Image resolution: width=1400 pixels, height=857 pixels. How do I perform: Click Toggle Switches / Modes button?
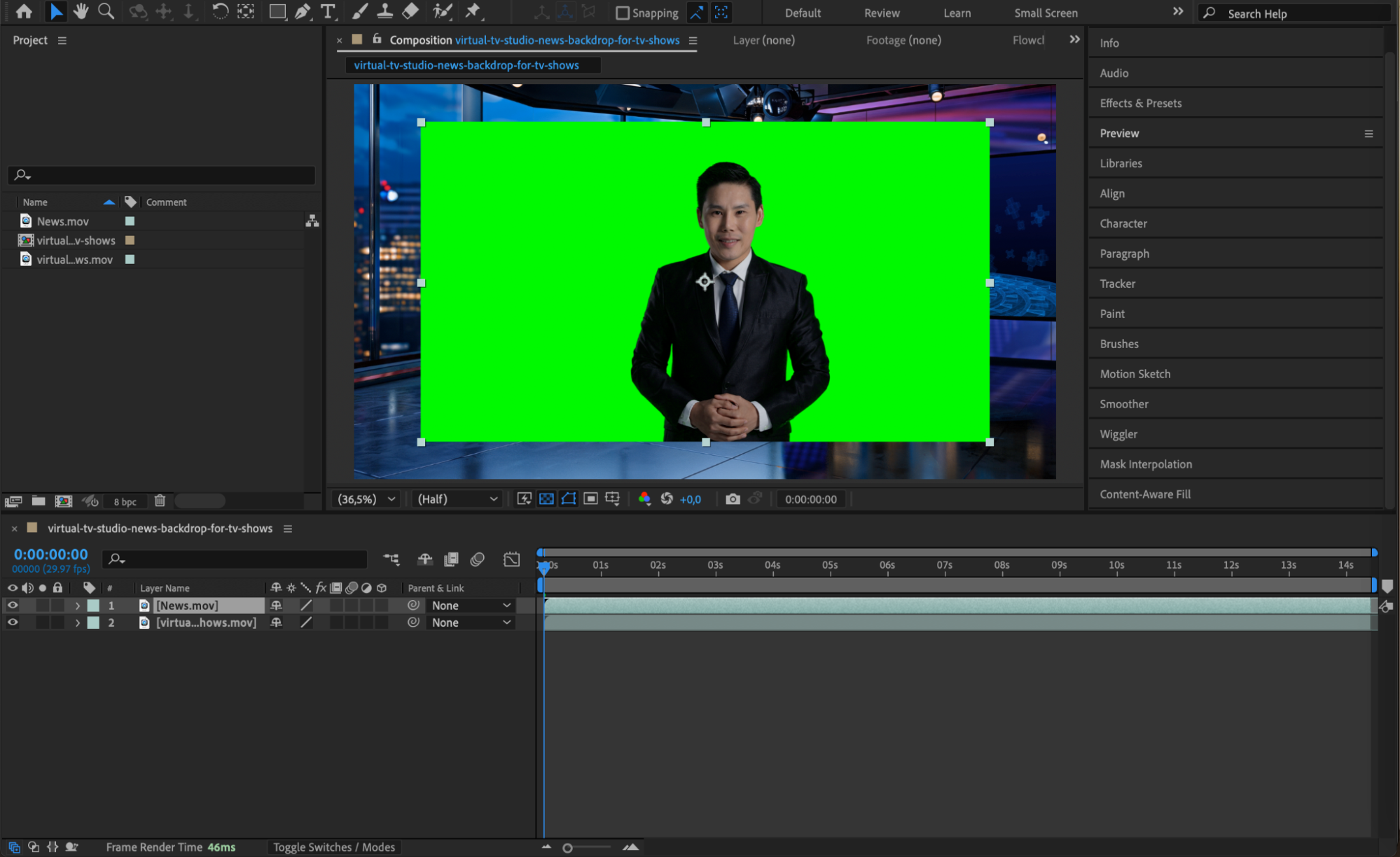[334, 847]
